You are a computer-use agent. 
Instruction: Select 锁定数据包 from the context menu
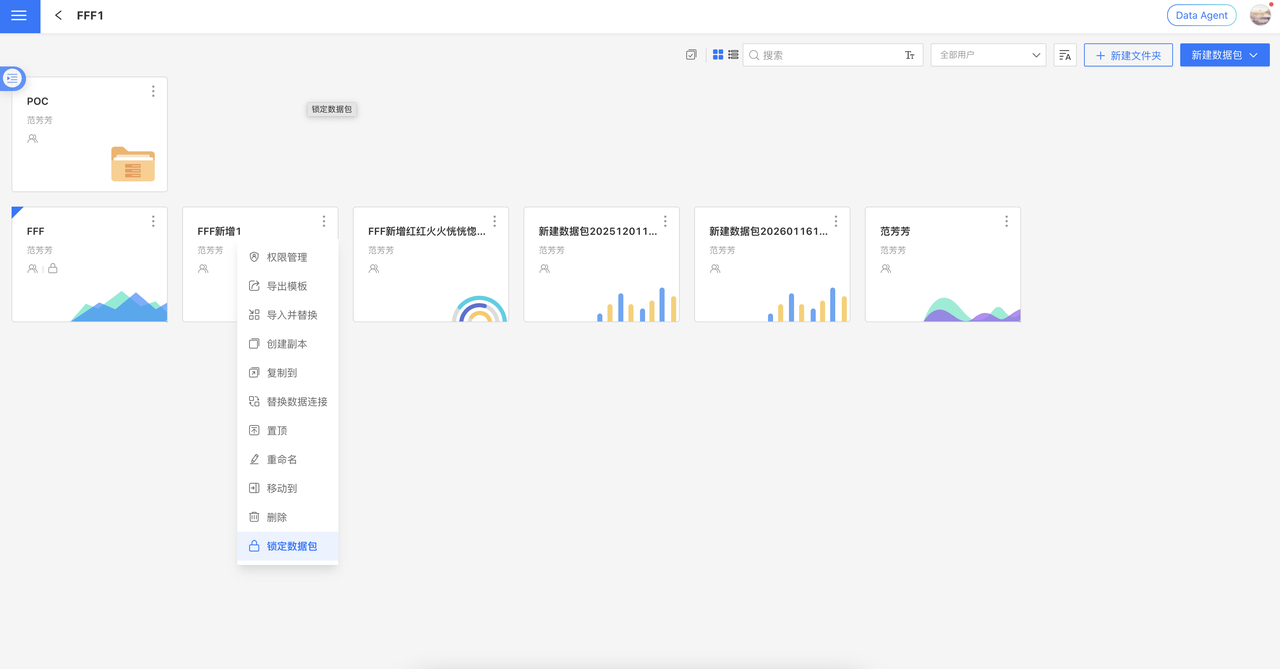tap(291, 546)
